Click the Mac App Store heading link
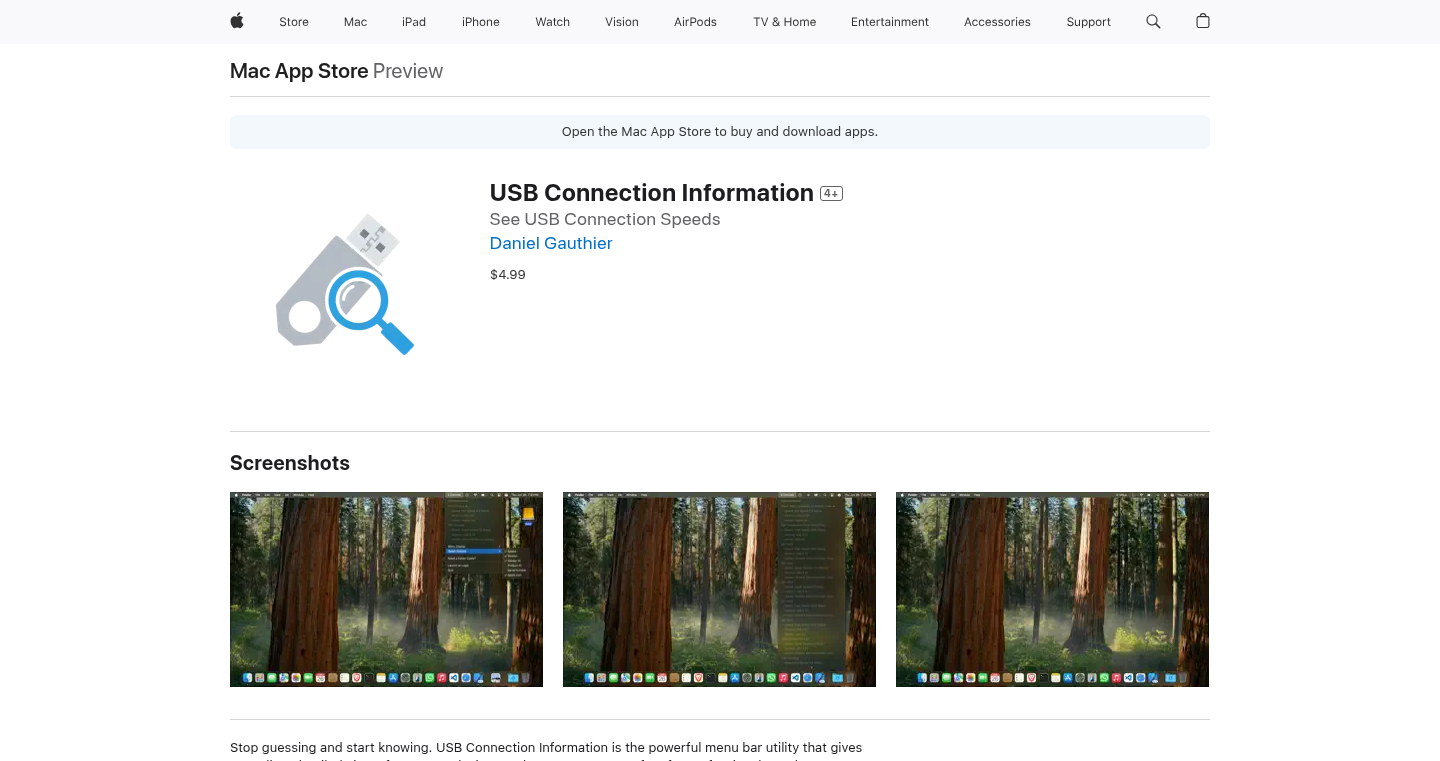This screenshot has height=761, width=1440. coord(299,71)
